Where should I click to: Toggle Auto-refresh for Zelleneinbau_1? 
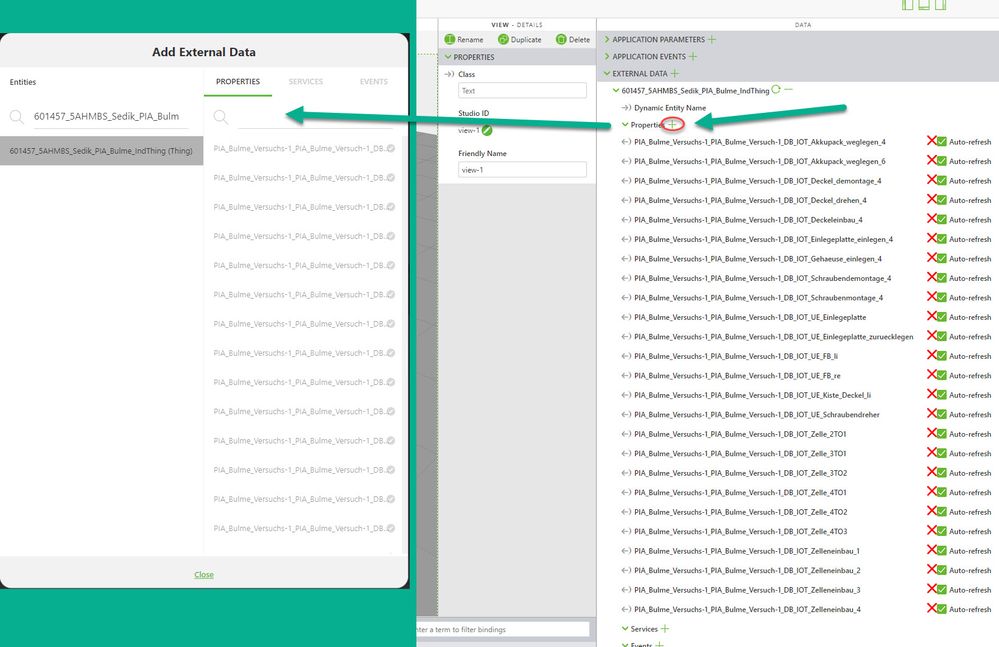coord(942,551)
